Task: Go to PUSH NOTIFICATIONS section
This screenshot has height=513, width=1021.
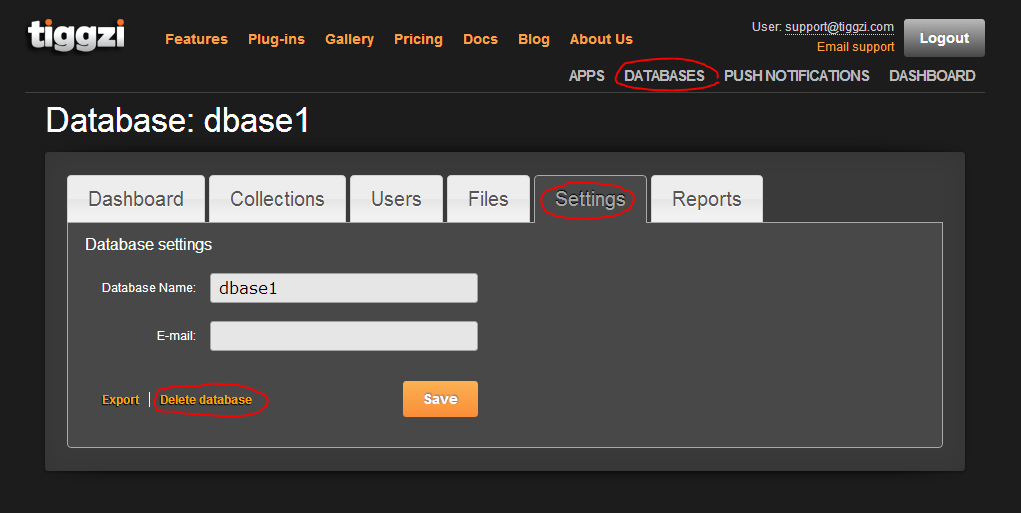Action: (x=796, y=76)
